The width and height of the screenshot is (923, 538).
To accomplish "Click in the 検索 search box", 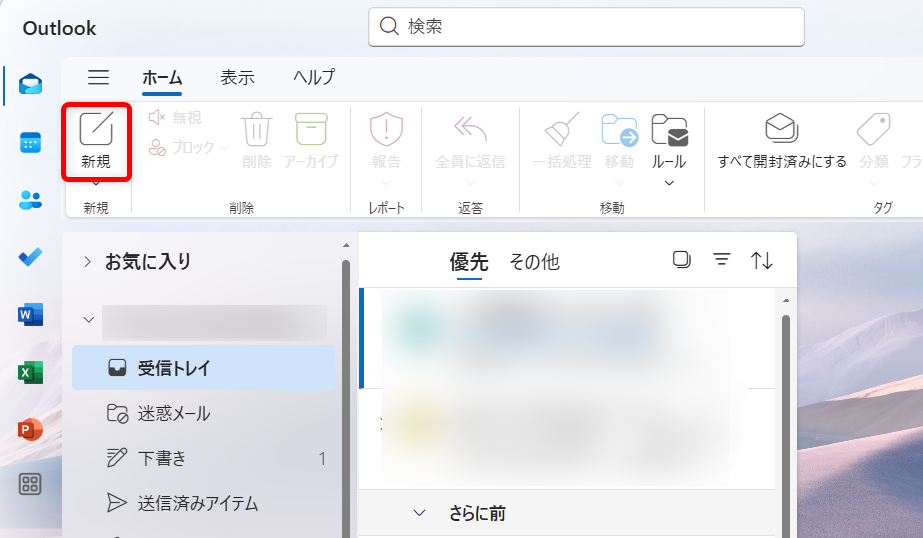I will click(586, 26).
